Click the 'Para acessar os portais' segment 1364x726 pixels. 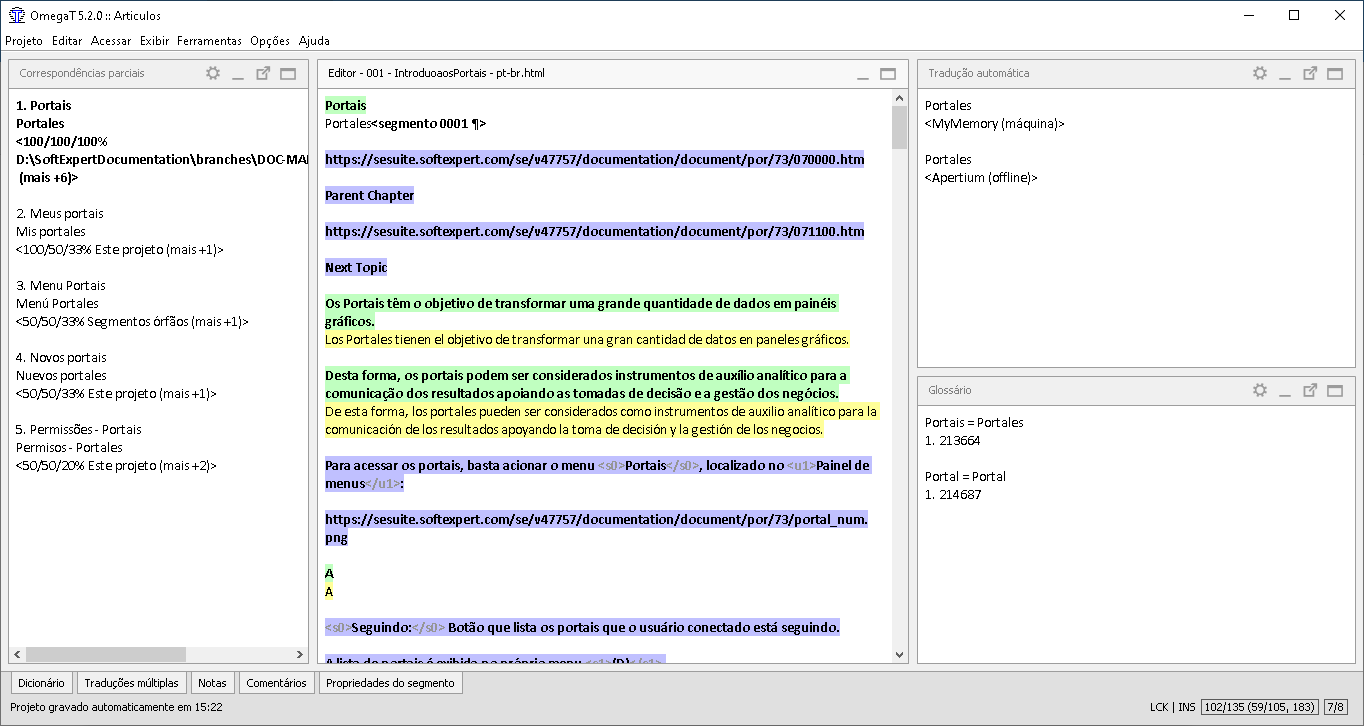(x=598, y=474)
